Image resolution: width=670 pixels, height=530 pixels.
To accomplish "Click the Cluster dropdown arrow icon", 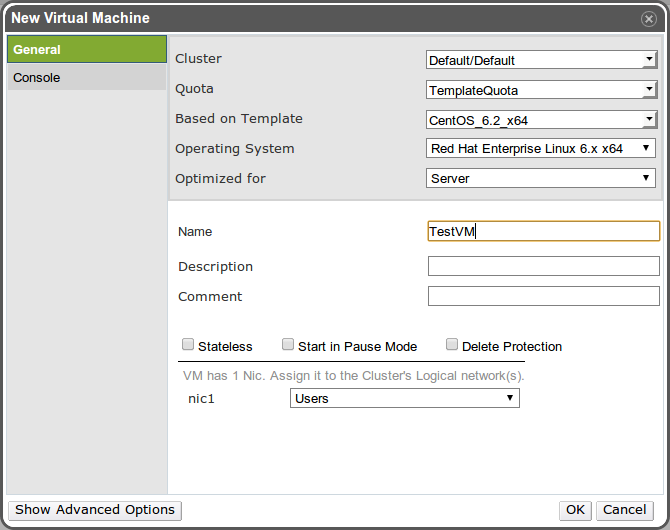I will [x=648, y=60].
